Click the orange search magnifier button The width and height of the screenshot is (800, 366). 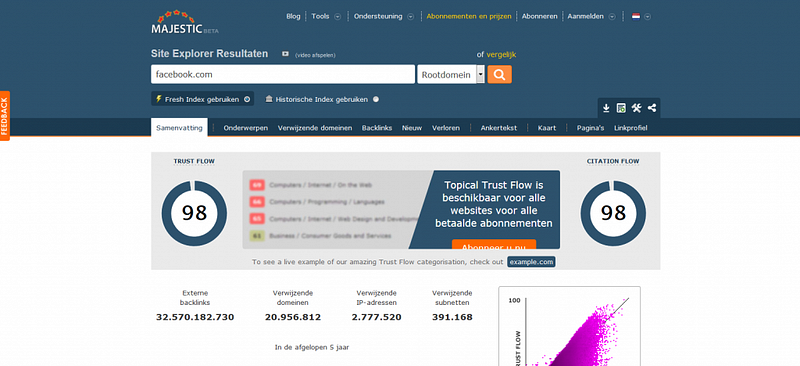point(499,75)
